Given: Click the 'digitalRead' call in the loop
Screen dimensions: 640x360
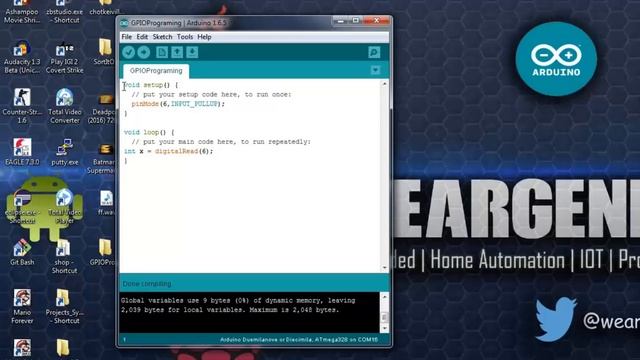Looking at the screenshot, I should [177, 151].
